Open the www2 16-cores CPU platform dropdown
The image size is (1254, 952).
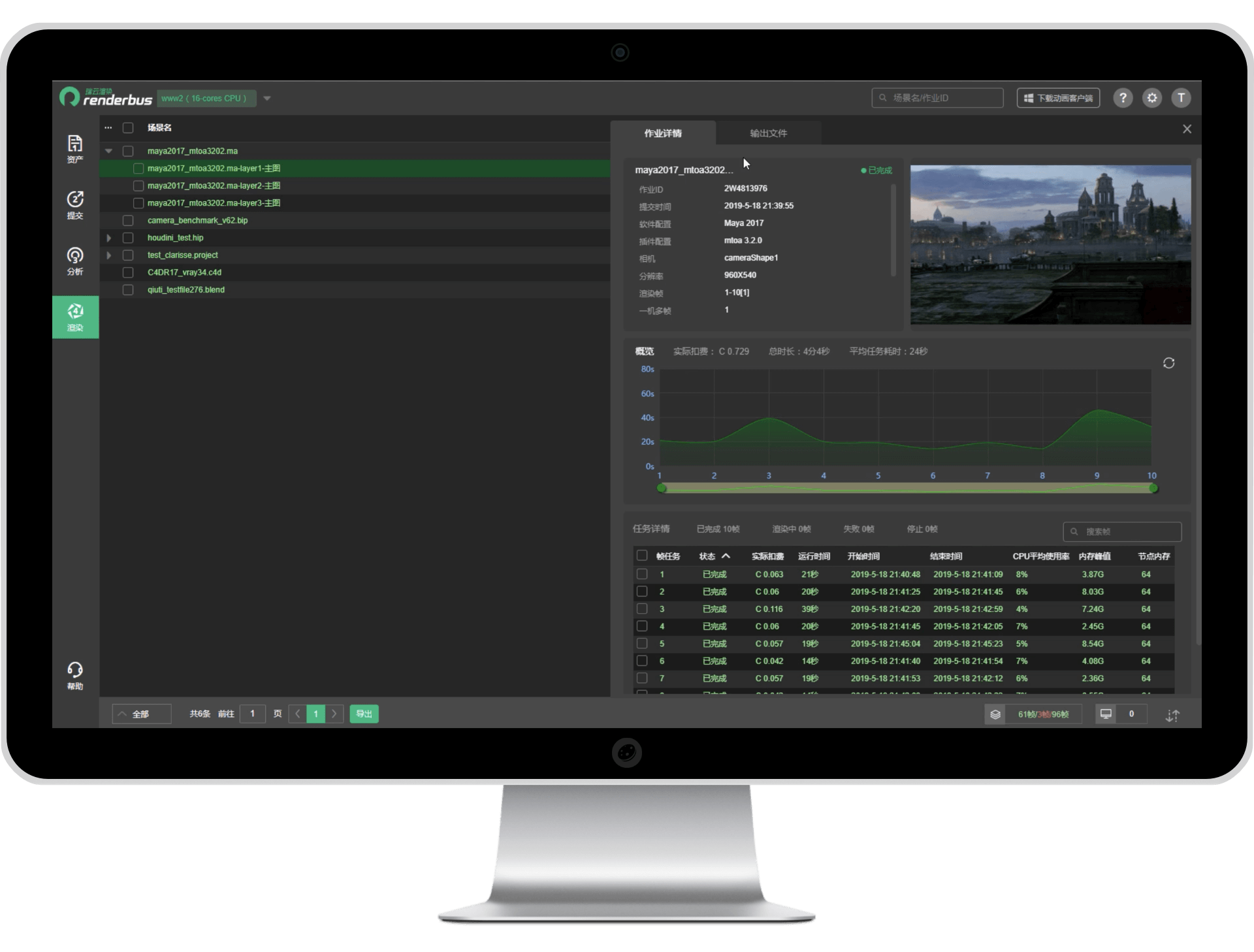(215, 99)
